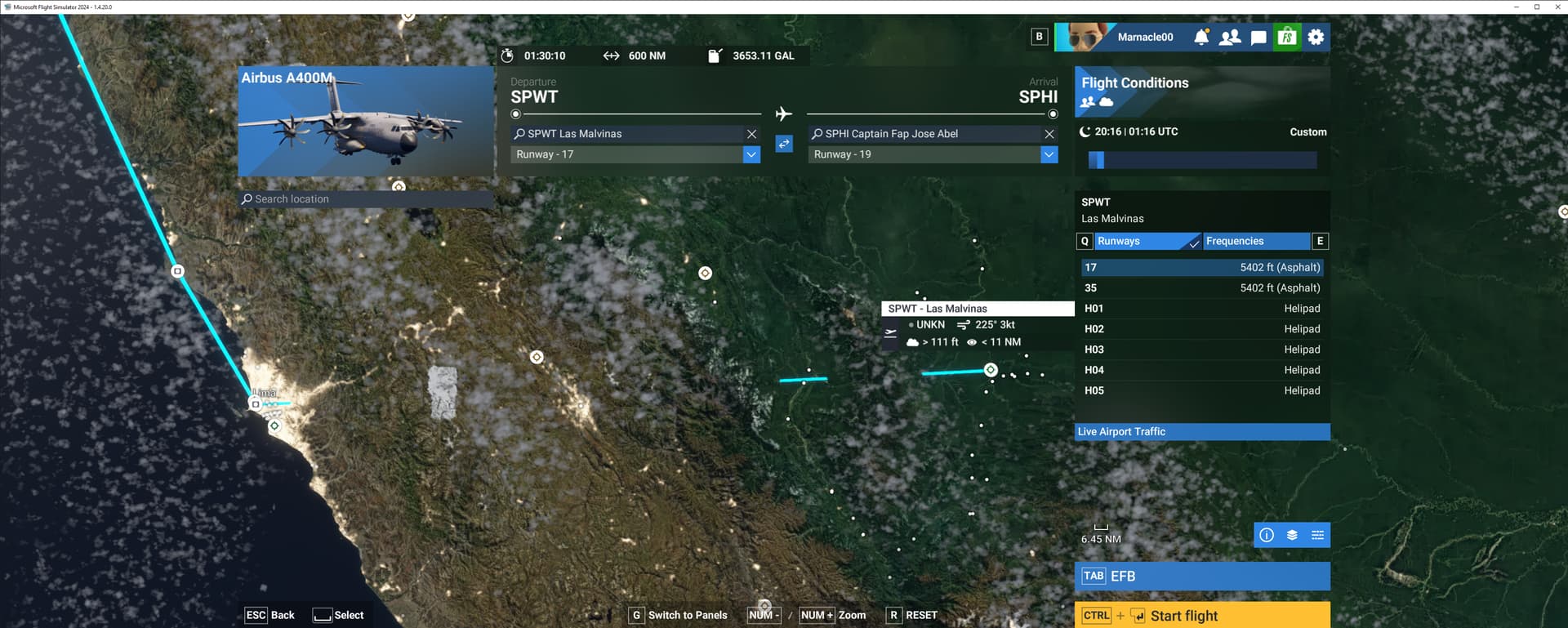Open the Flight Conditions panel
Image resolution: width=1568 pixels, height=628 pixels.
tap(1202, 91)
